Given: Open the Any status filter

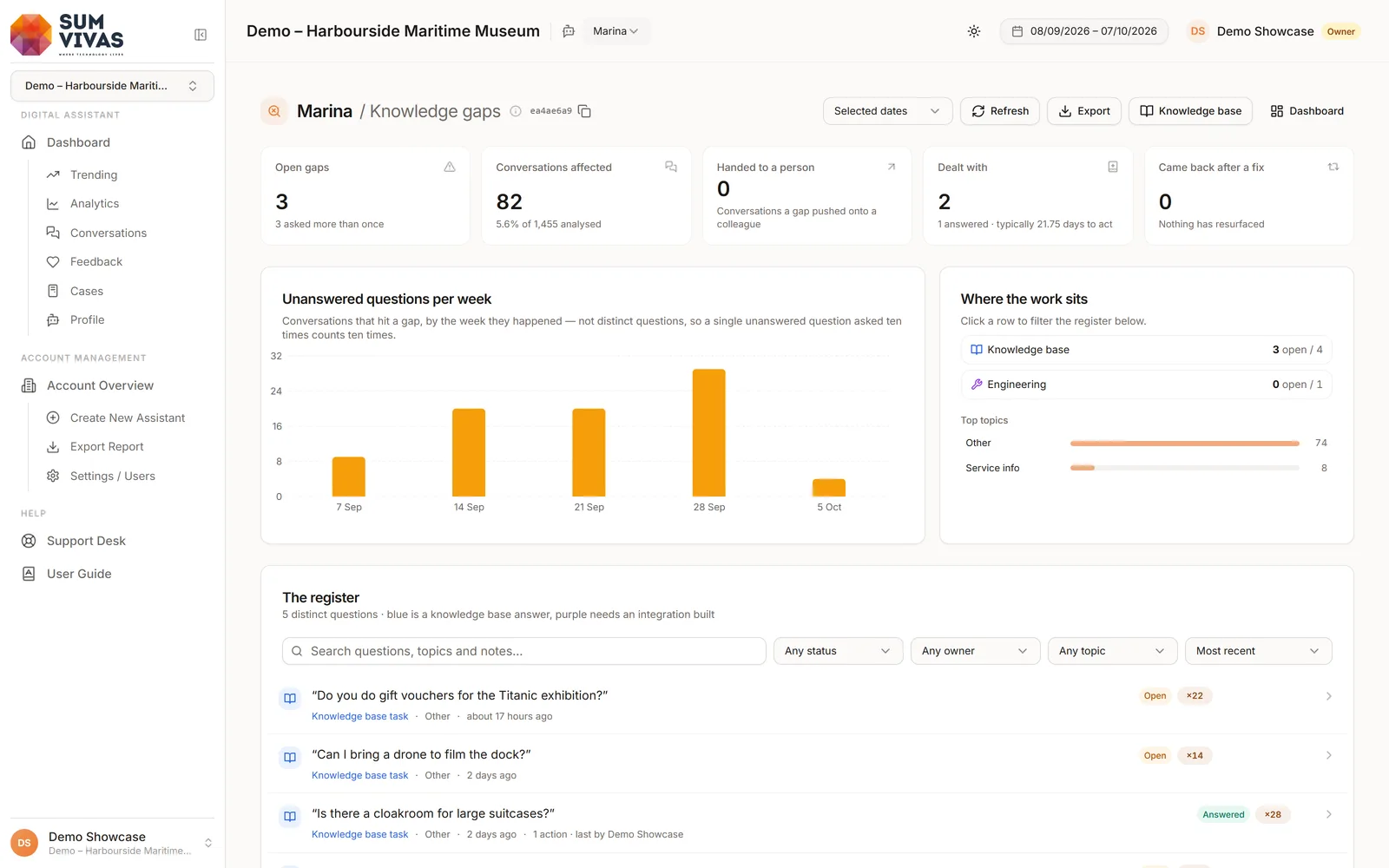Looking at the screenshot, I should click(x=838, y=651).
